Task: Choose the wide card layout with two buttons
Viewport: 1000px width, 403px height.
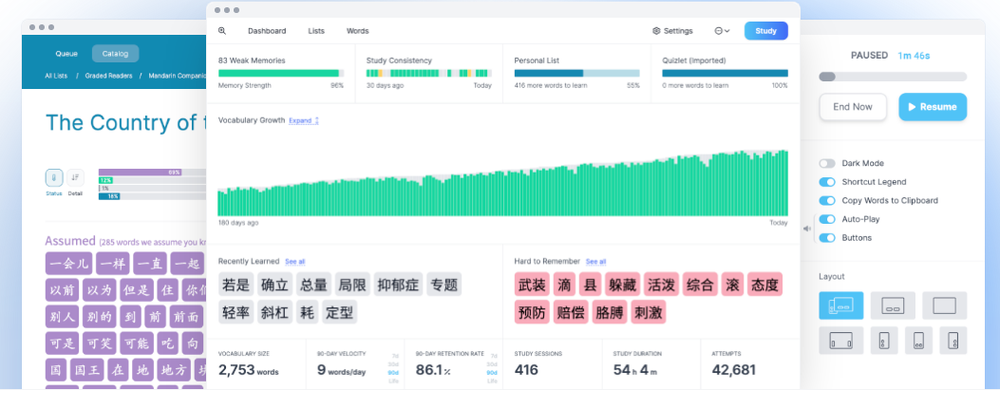Action: coord(893,305)
